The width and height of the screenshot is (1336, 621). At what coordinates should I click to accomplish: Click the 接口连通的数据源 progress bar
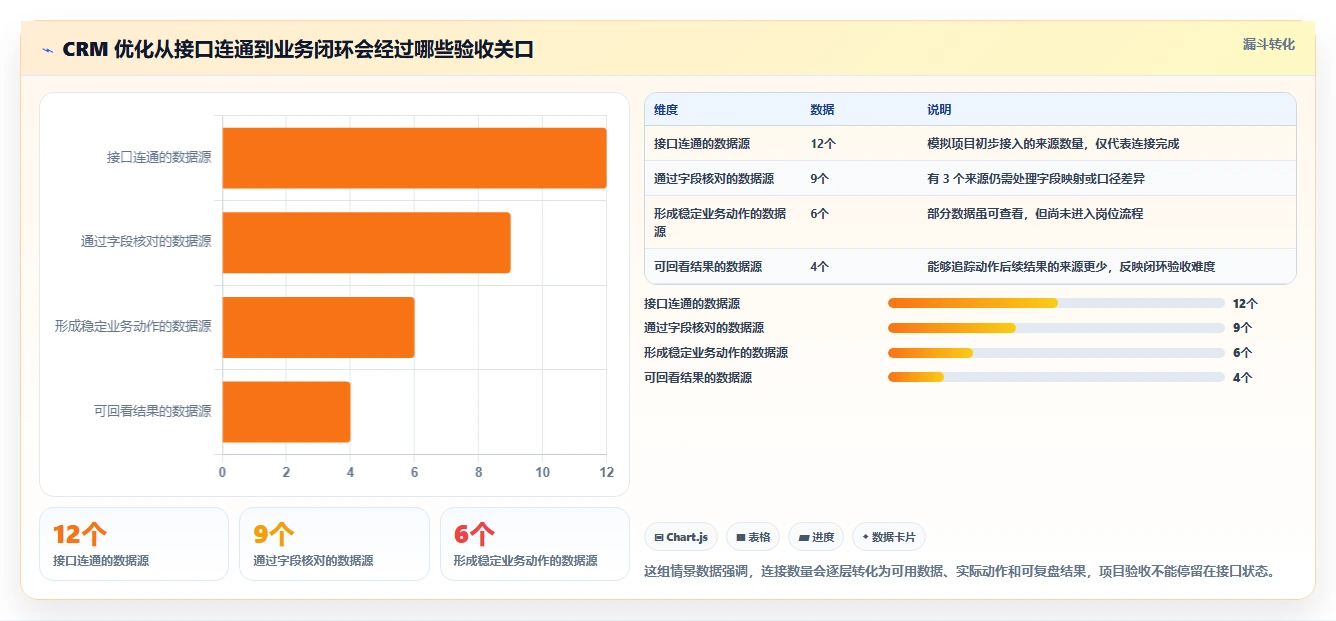1056,303
